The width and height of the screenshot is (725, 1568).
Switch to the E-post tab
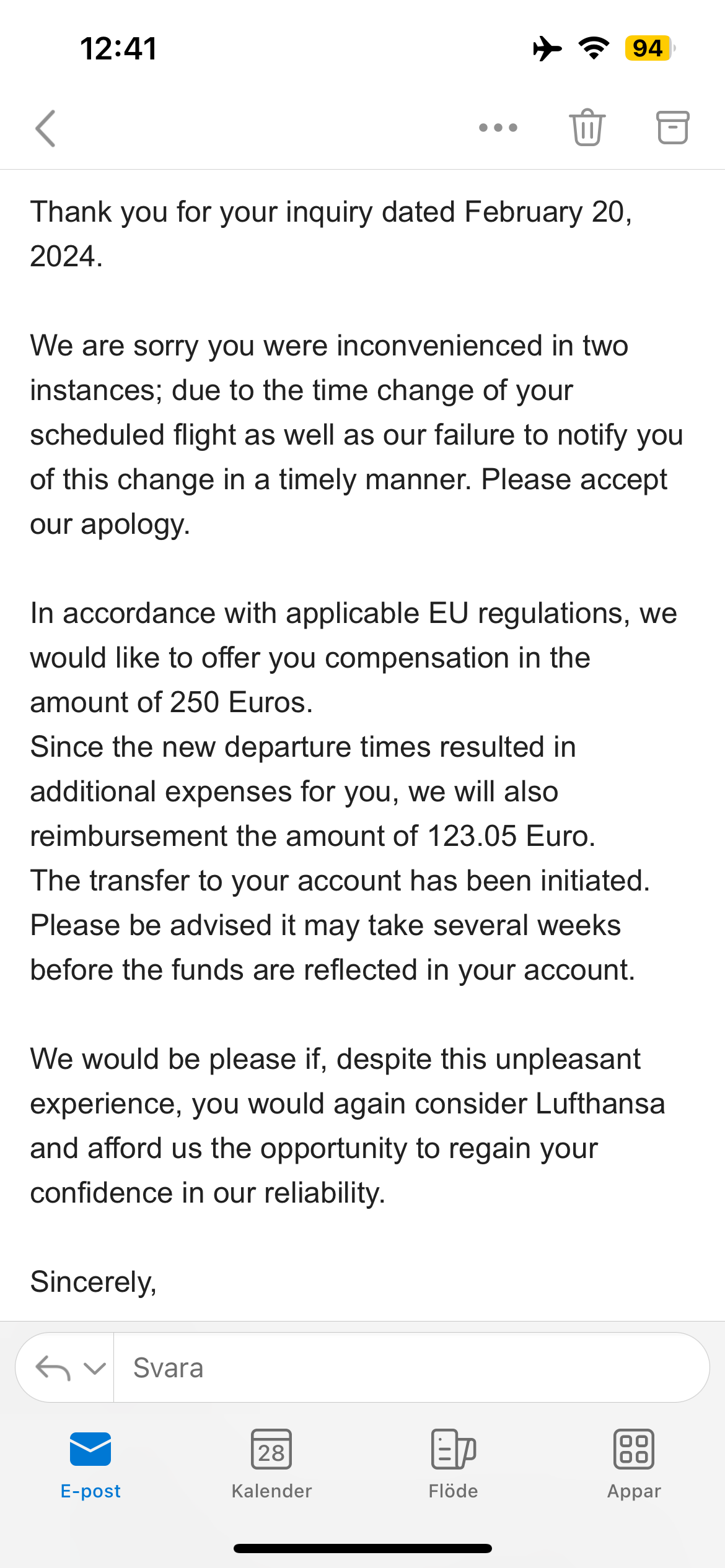[90, 1464]
